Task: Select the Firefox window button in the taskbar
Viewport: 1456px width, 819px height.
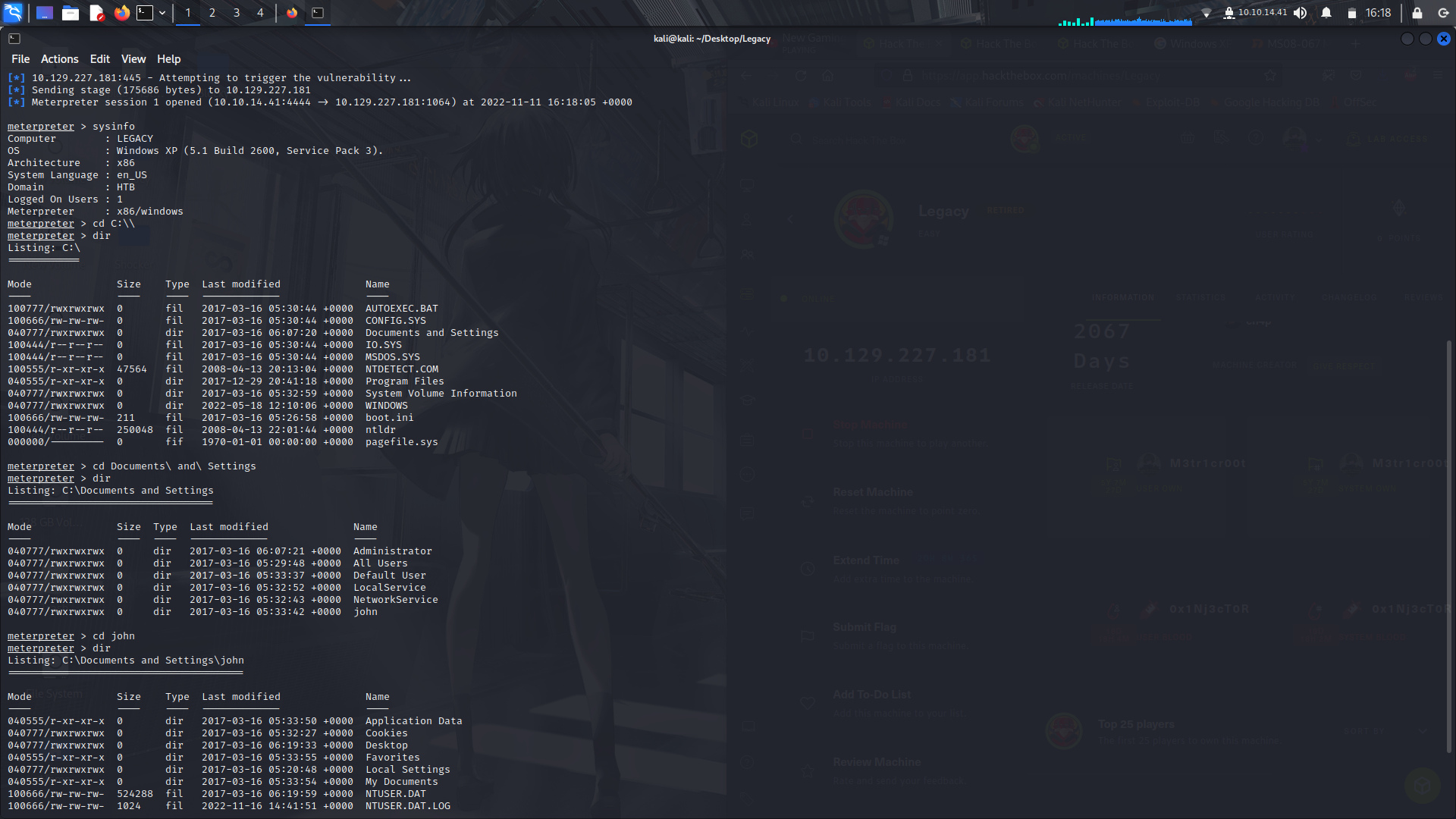Action: point(292,13)
